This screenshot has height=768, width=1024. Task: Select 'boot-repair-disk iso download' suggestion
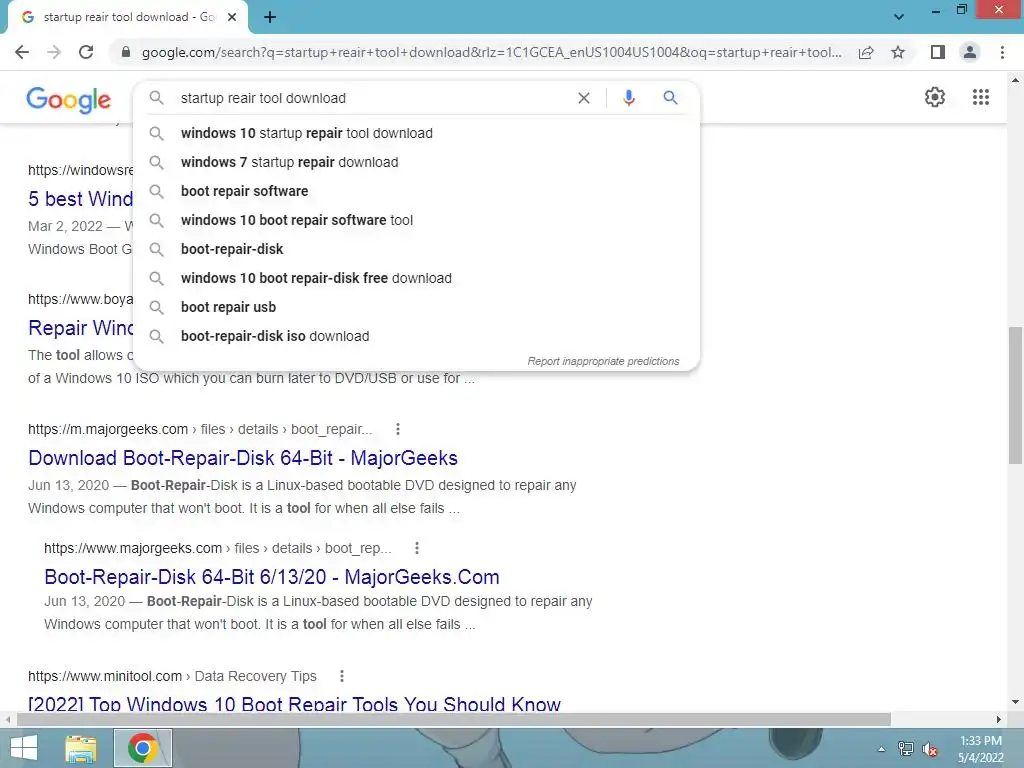(x=416, y=336)
